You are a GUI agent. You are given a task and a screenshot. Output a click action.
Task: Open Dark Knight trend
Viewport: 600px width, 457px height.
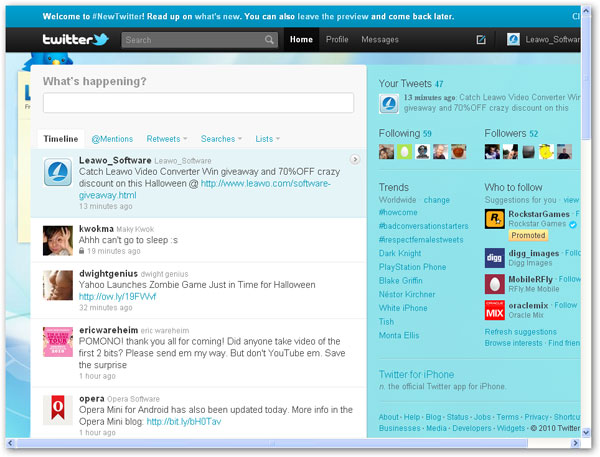(x=399, y=253)
